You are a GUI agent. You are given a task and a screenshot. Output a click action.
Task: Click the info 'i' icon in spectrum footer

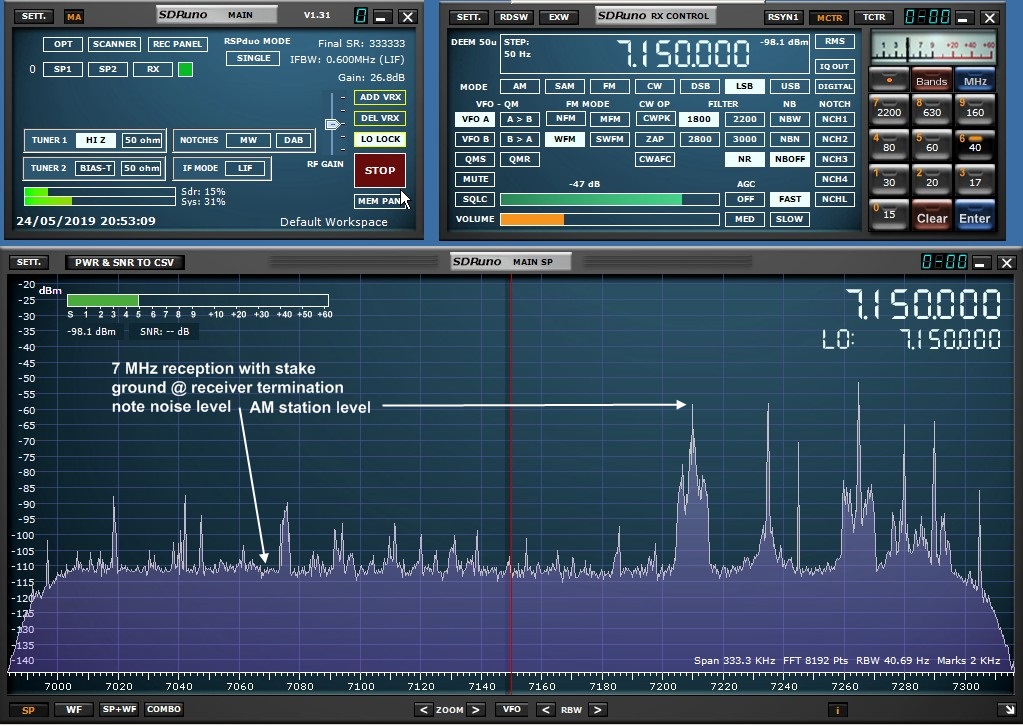pos(838,710)
